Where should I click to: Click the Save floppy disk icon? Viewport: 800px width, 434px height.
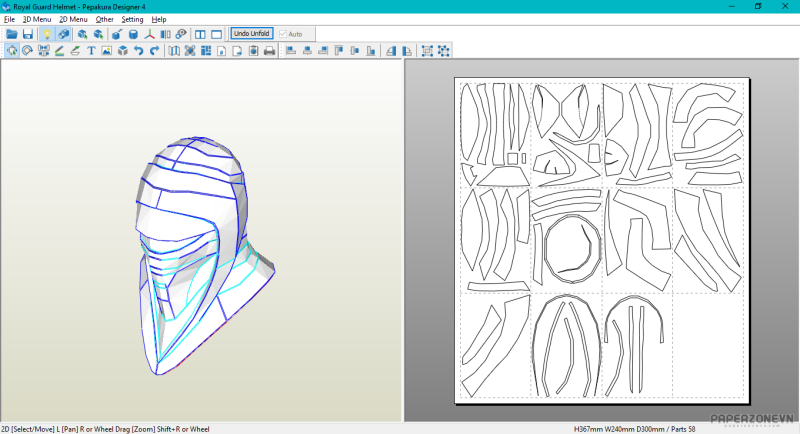pyautogui.click(x=28, y=34)
